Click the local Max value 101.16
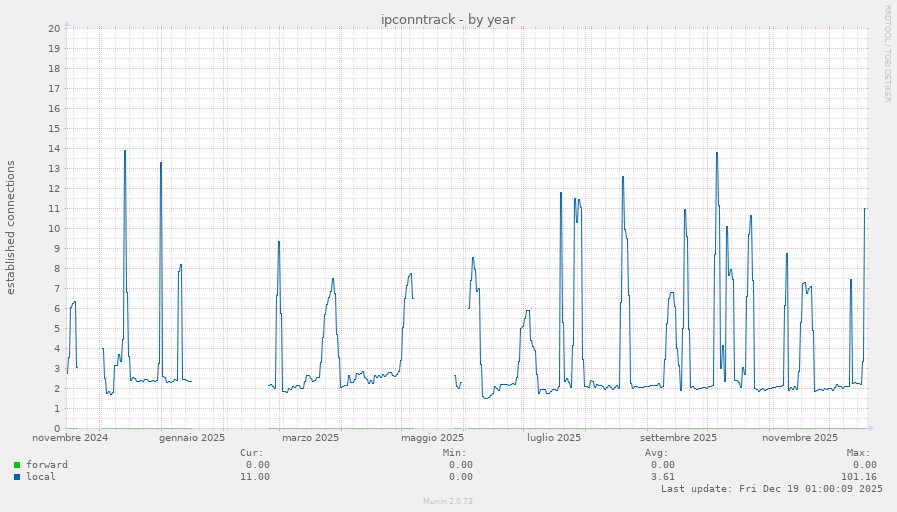Screen dimensions: 897x512 859,477
